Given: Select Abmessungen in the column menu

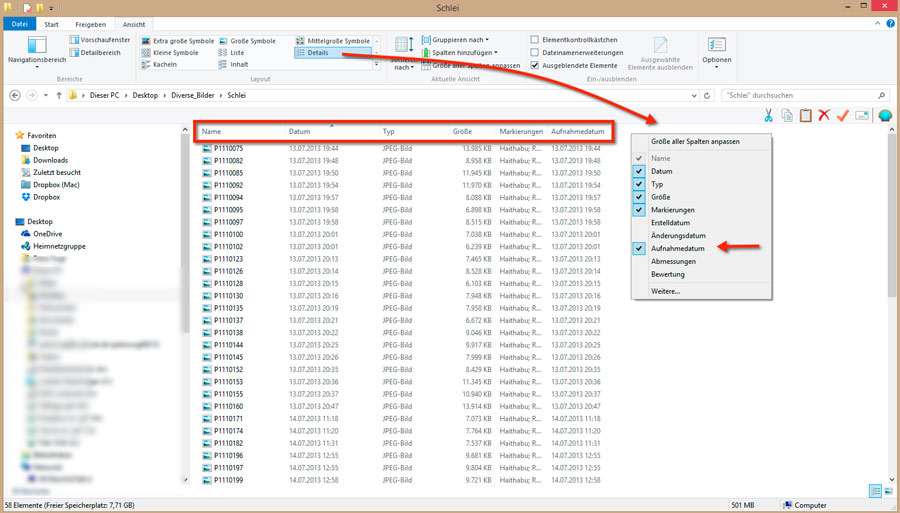Looking at the screenshot, I should (672, 261).
